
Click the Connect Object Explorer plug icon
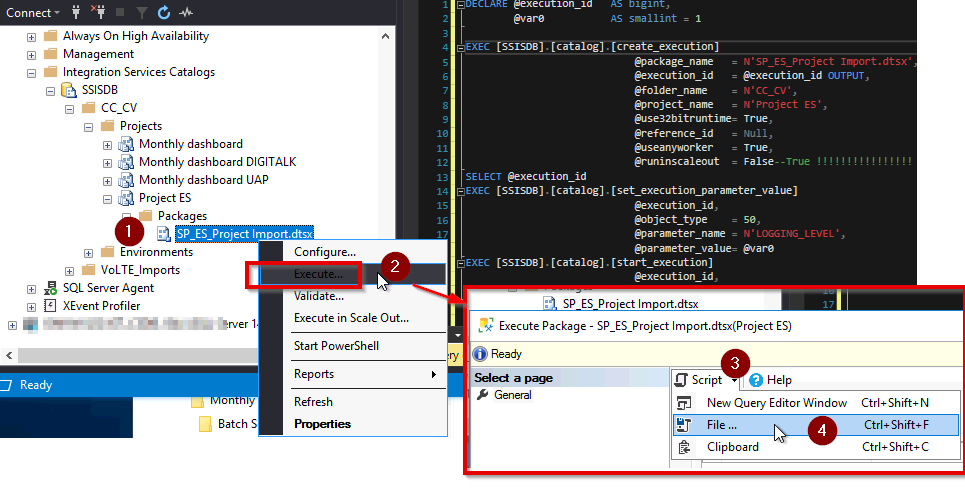[x=76, y=12]
